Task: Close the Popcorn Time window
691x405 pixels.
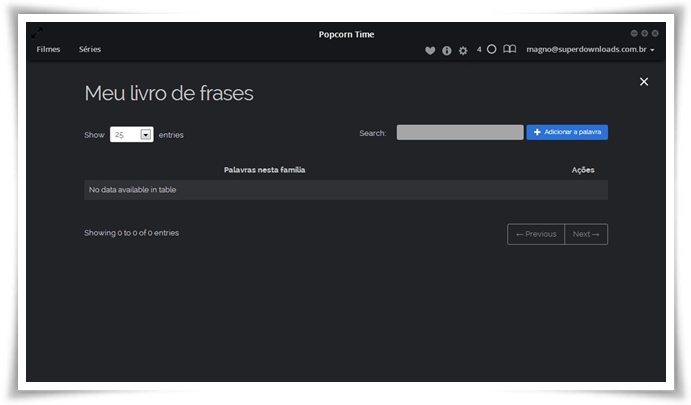Action: (655, 33)
